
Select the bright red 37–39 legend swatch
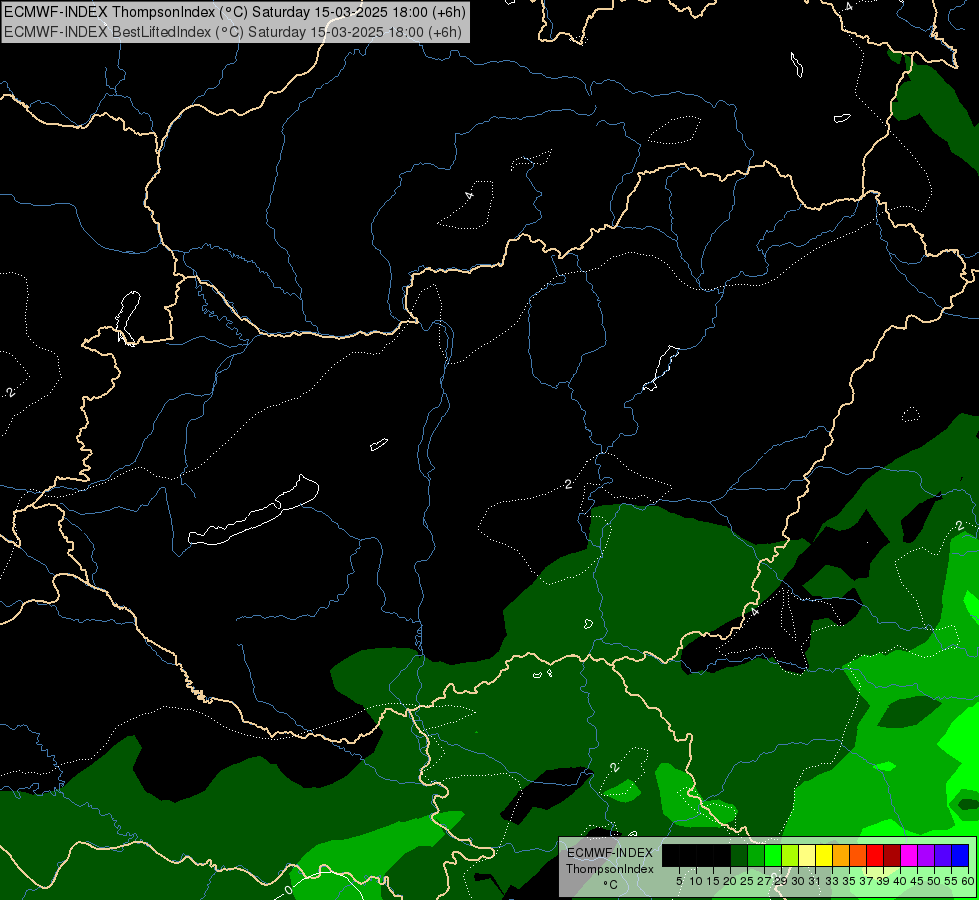(x=875, y=855)
